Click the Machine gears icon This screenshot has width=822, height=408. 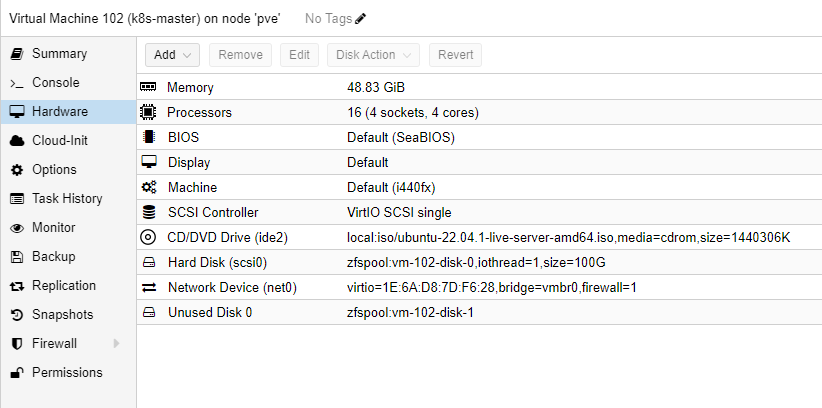(x=149, y=187)
